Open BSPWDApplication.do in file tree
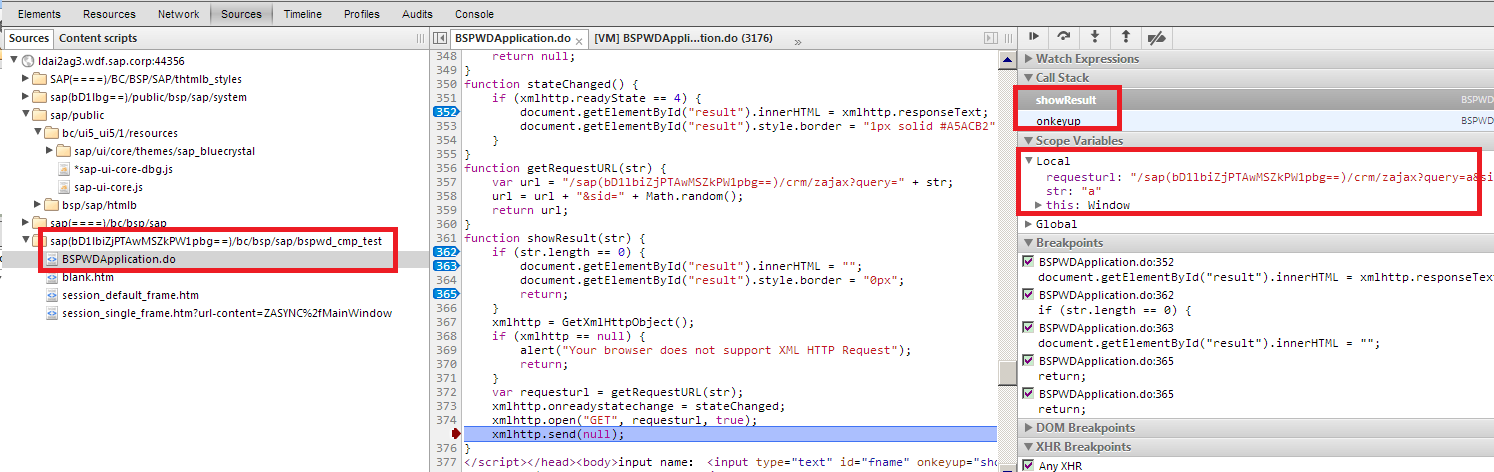This screenshot has width=1494, height=472. [x=118, y=259]
